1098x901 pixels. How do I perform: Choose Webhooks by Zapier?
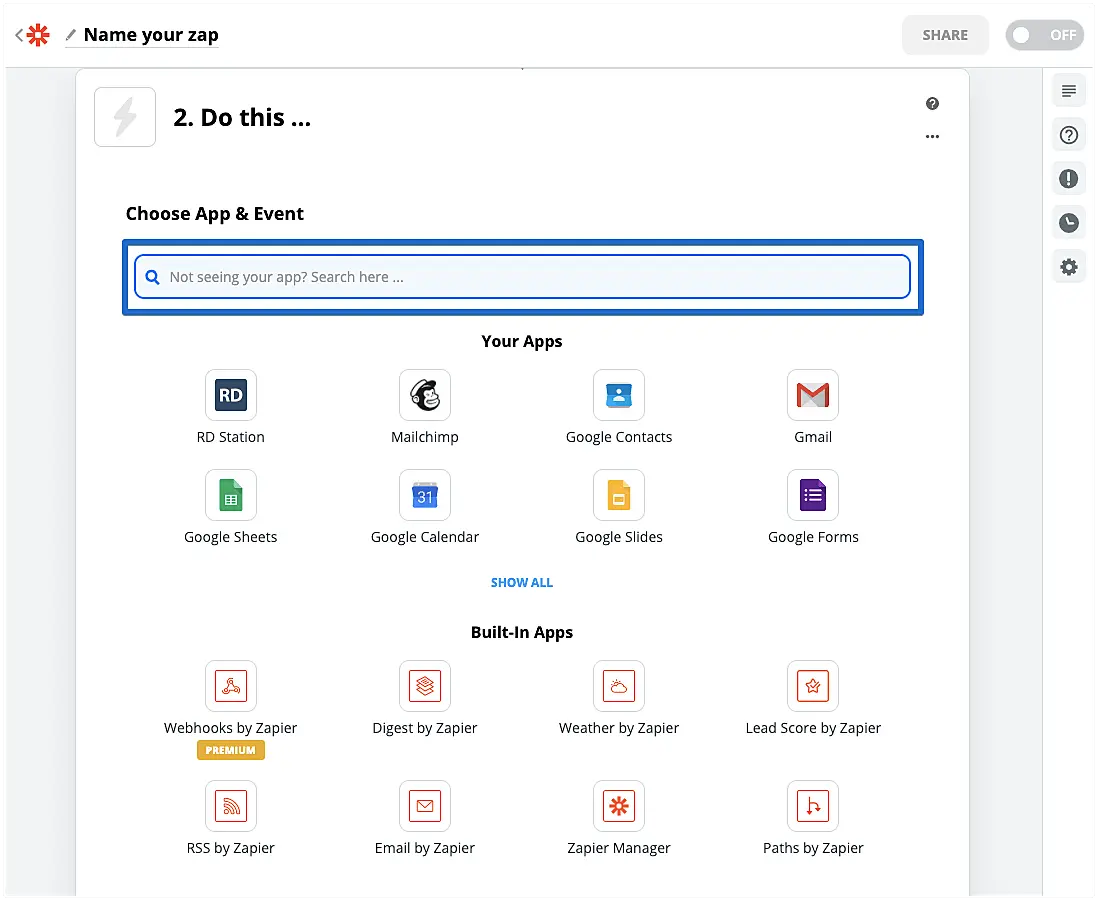point(230,686)
